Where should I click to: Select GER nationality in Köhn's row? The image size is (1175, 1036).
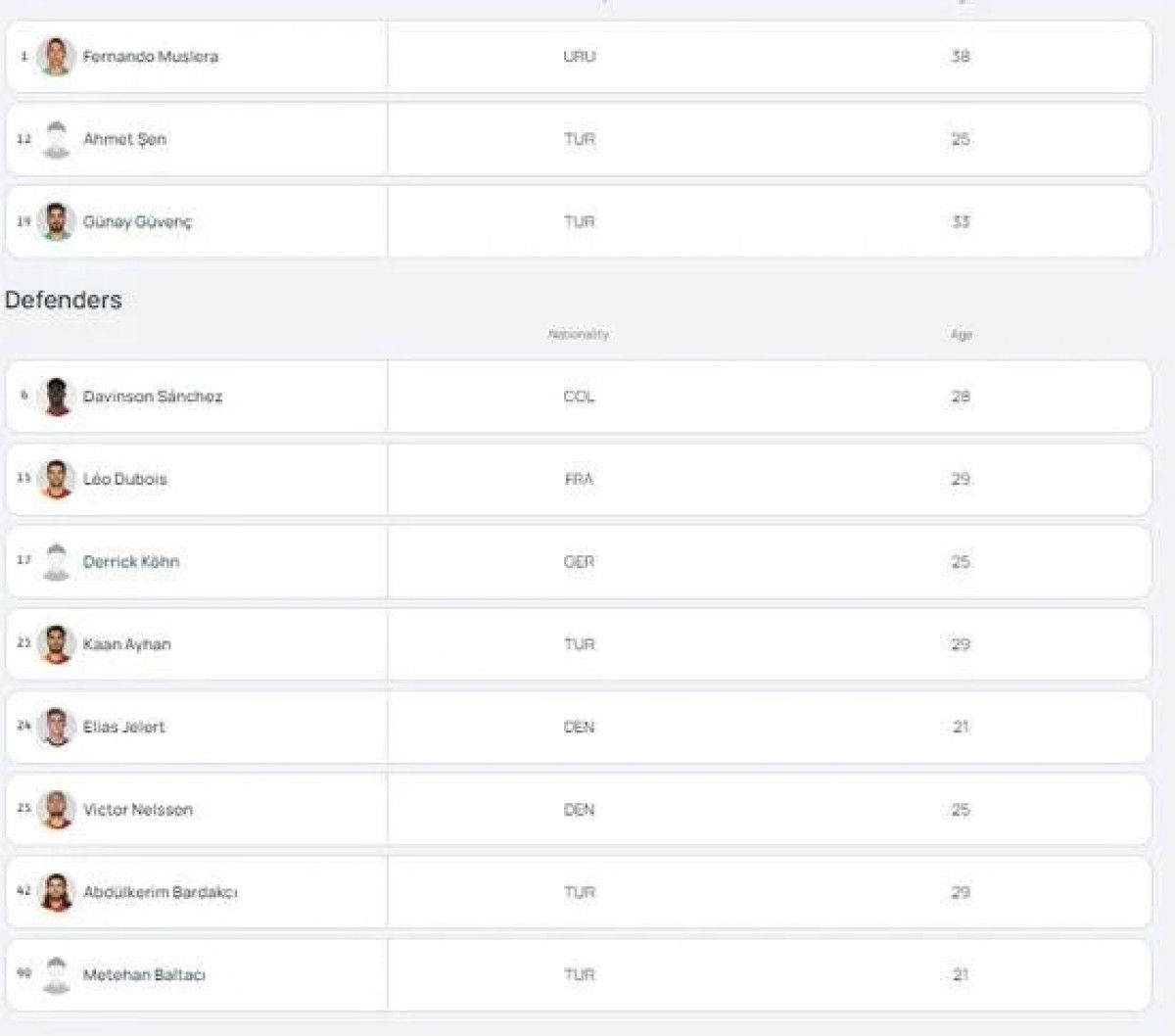coord(579,562)
